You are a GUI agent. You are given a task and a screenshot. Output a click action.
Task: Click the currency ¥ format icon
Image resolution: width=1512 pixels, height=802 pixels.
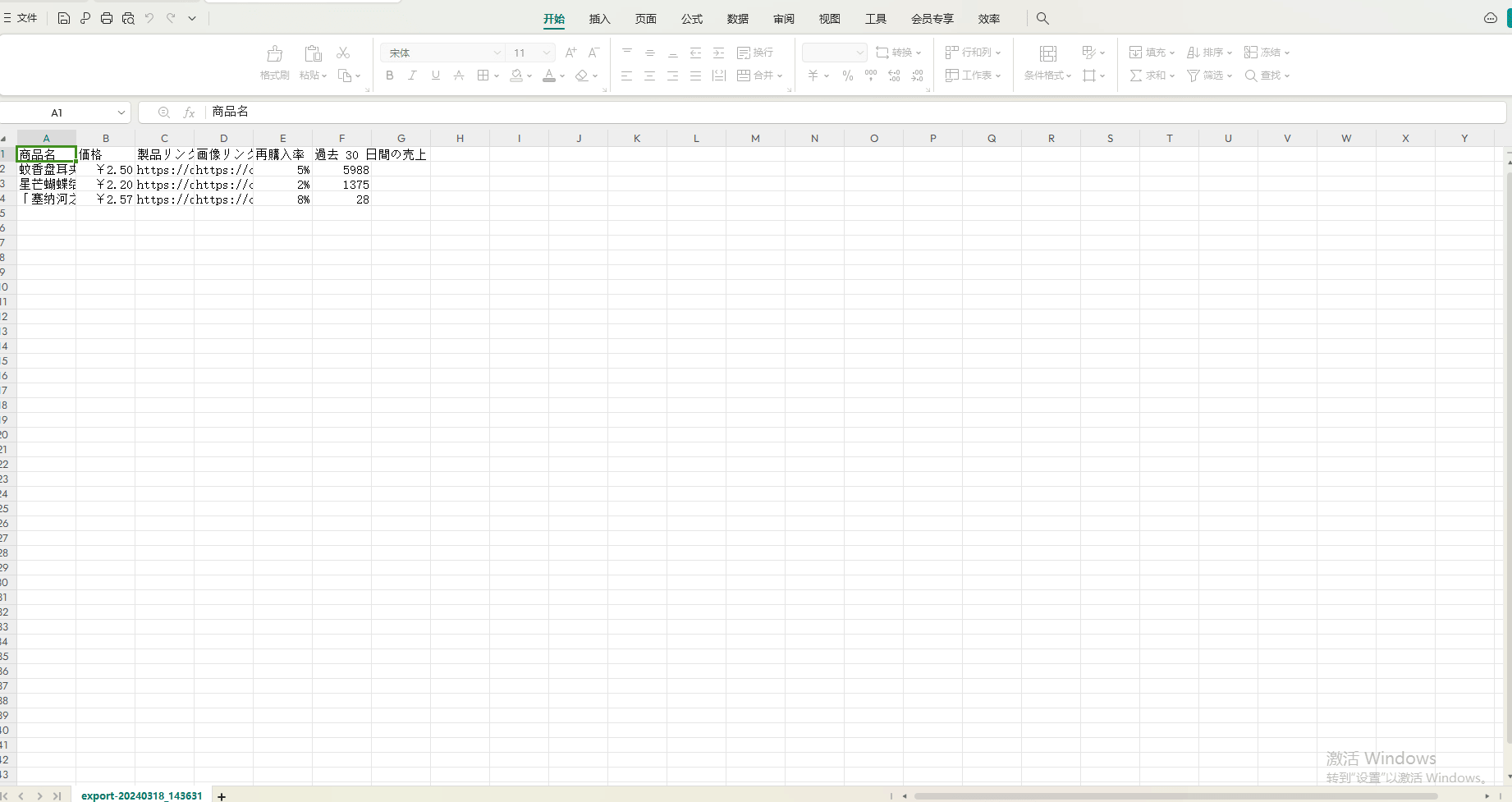click(813, 76)
